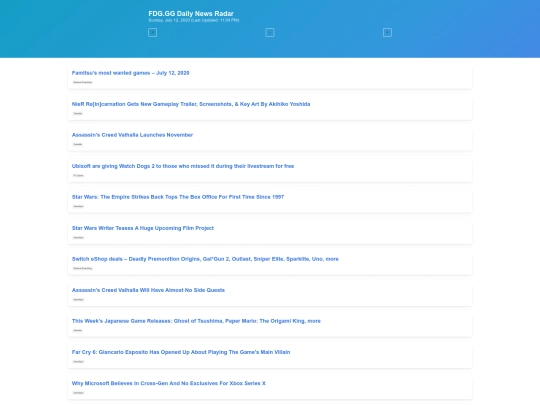The height and width of the screenshot is (405, 540).
Task: Click source tag under NieR Re[in]carnation headline
Action: (78, 113)
